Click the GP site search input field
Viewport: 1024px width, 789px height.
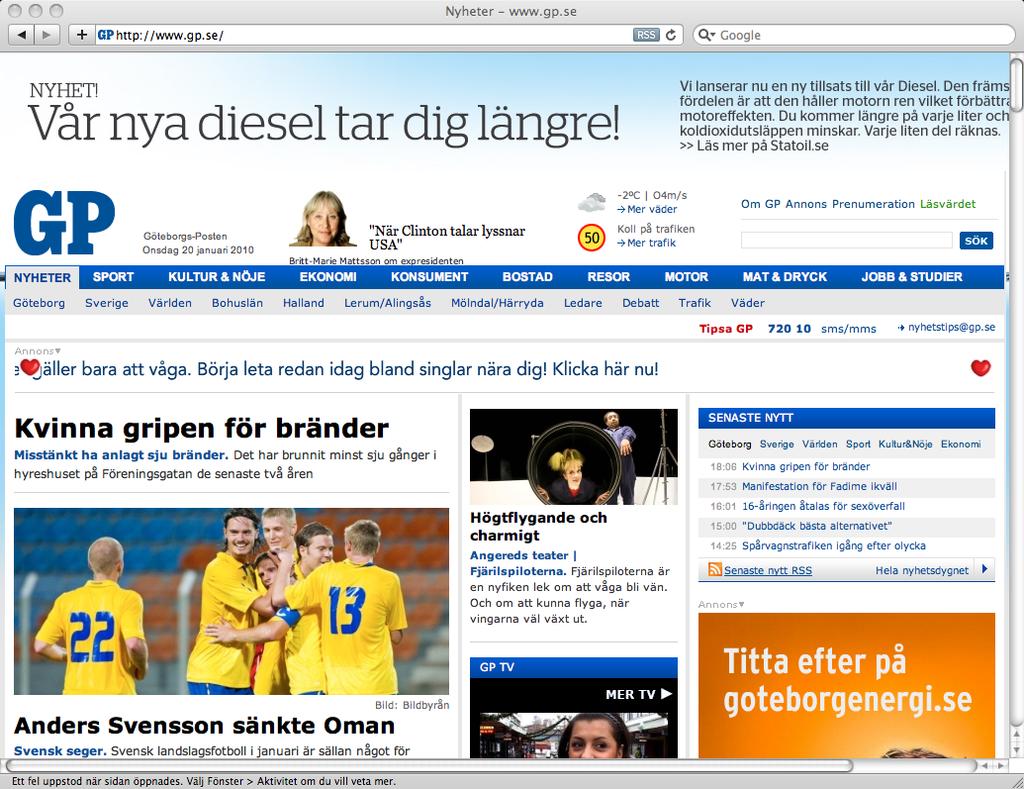point(846,240)
